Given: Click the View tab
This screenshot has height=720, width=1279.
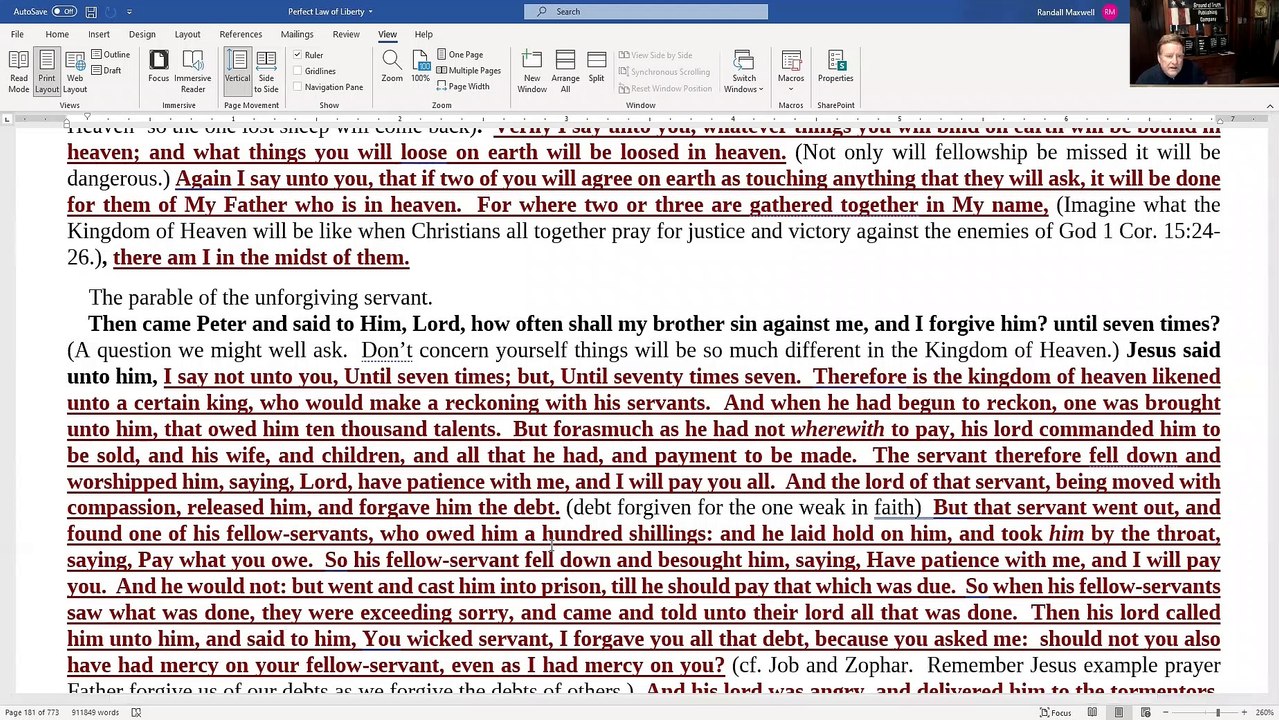Looking at the screenshot, I should [x=387, y=34].
